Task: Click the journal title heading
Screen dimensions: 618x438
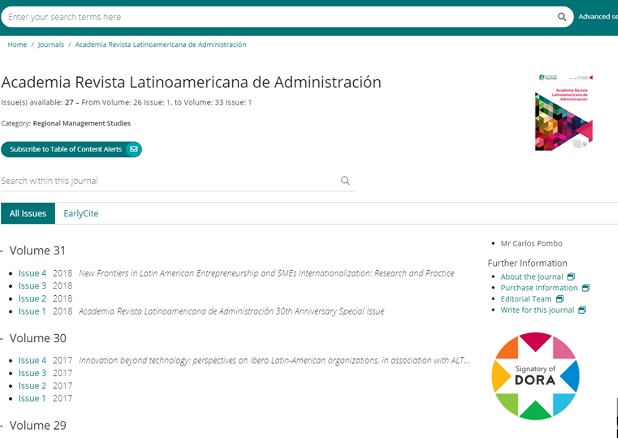Action: point(191,82)
